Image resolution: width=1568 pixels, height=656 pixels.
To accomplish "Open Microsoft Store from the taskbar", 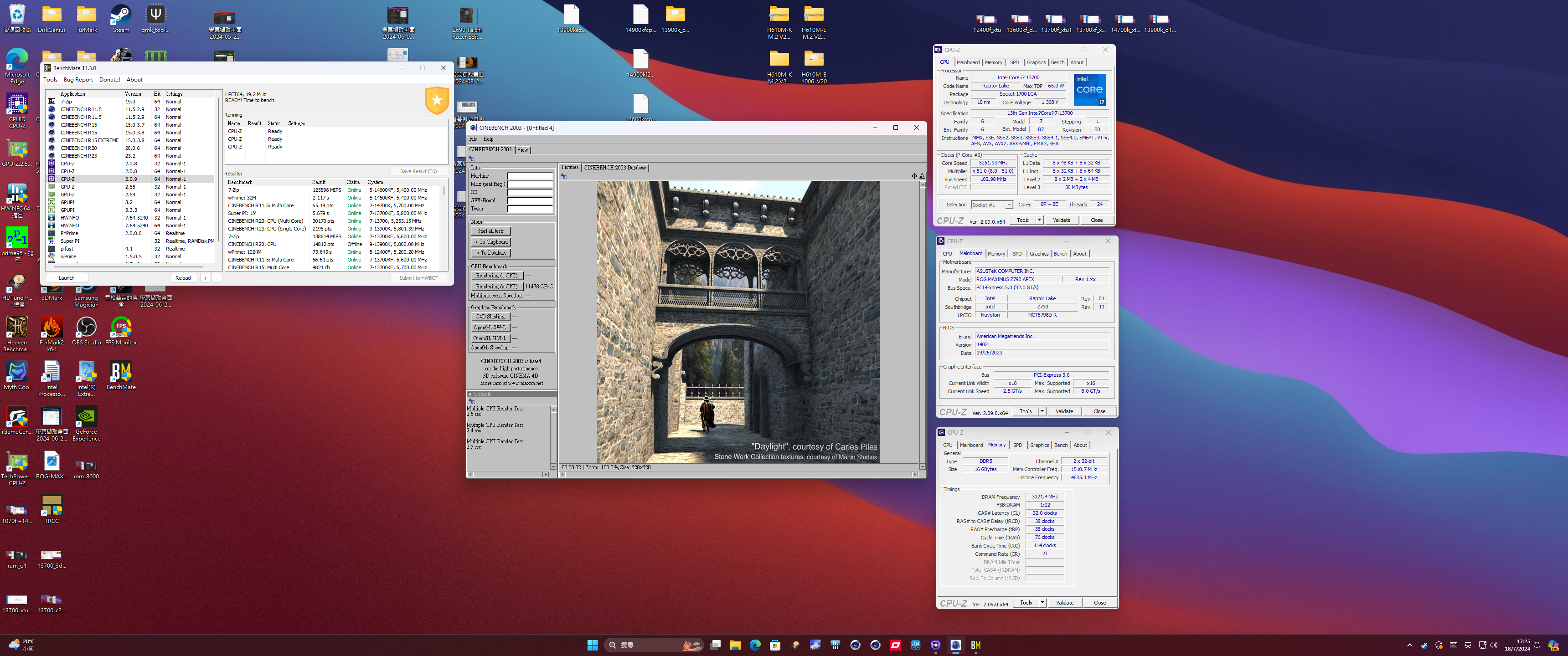I will [x=775, y=645].
